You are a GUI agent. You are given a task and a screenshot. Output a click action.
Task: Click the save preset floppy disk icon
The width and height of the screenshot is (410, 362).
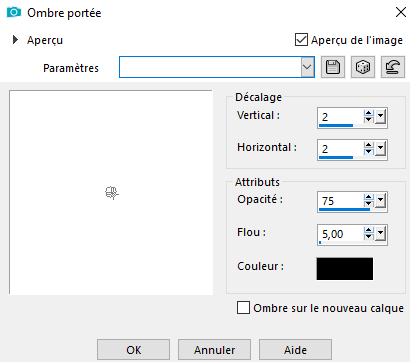(x=333, y=67)
